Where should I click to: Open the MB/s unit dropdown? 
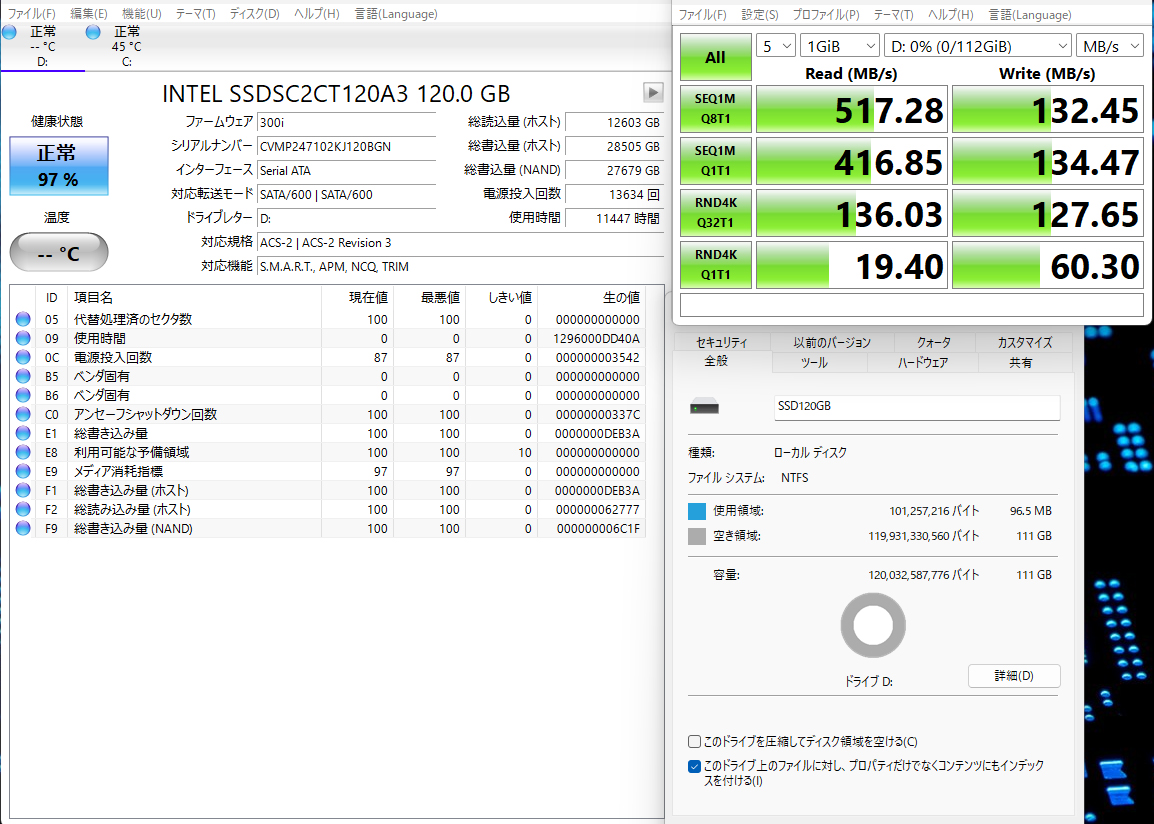(1109, 46)
